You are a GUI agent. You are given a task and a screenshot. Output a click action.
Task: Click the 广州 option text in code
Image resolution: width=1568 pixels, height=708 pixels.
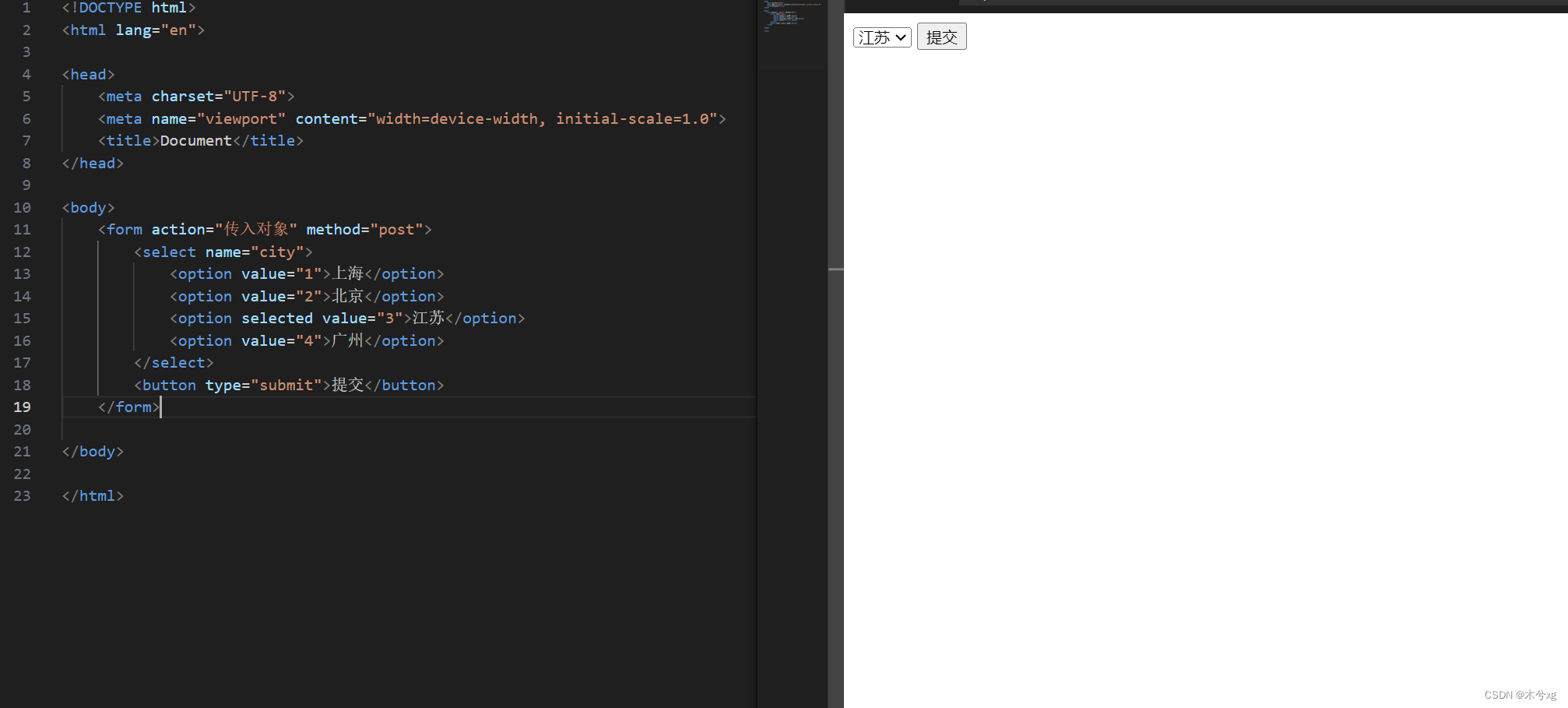click(x=348, y=340)
